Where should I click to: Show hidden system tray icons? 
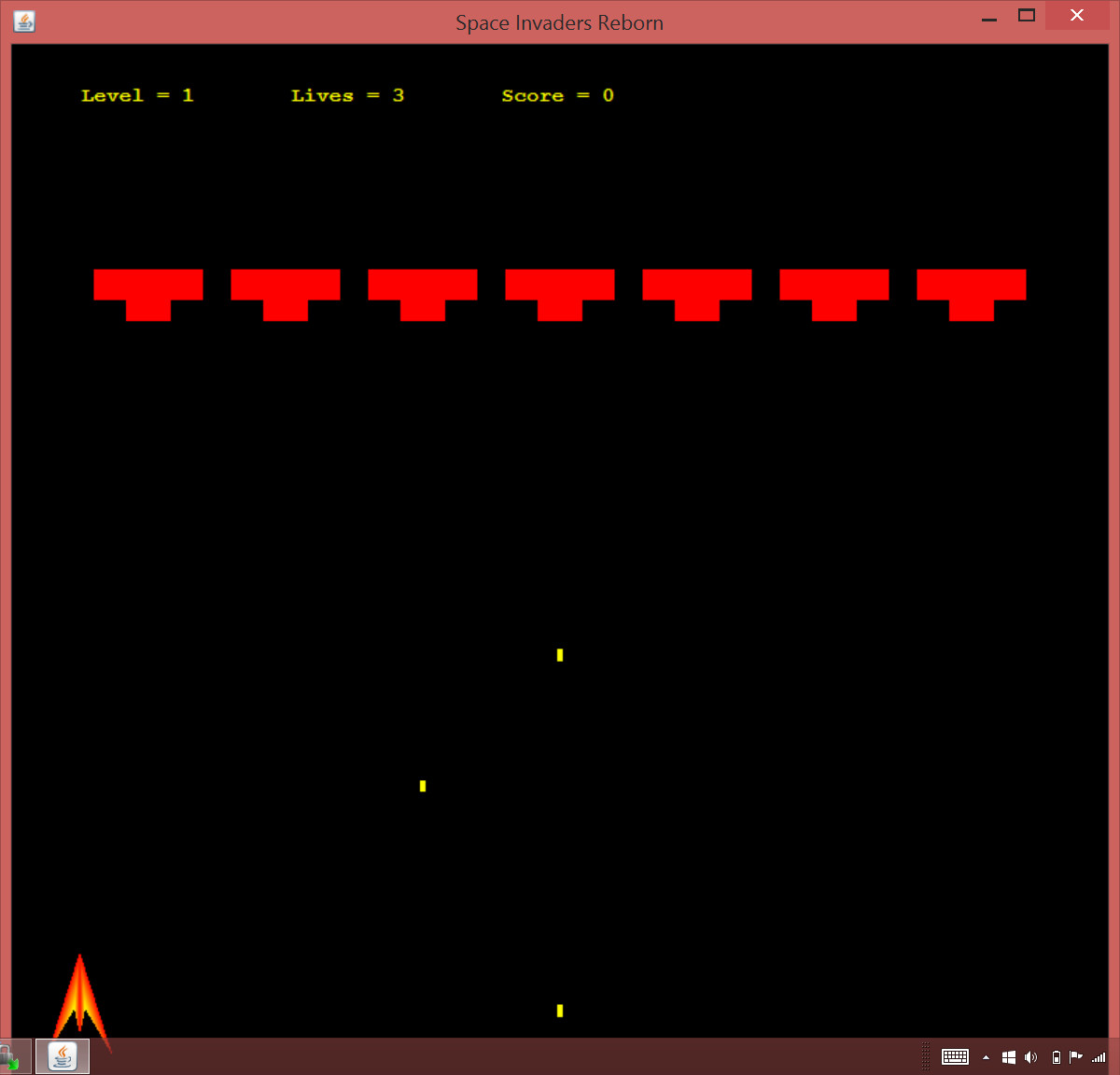tap(986, 1057)
